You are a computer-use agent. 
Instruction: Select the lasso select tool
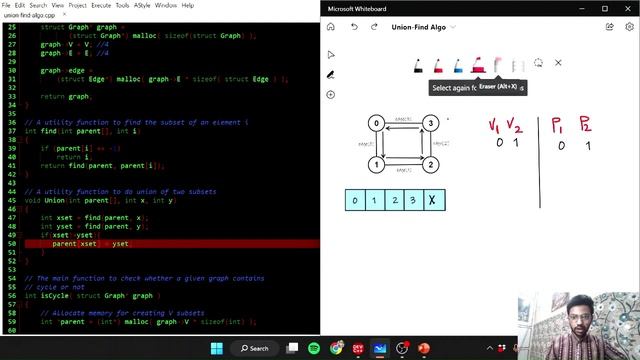click(x=538, y=63)
